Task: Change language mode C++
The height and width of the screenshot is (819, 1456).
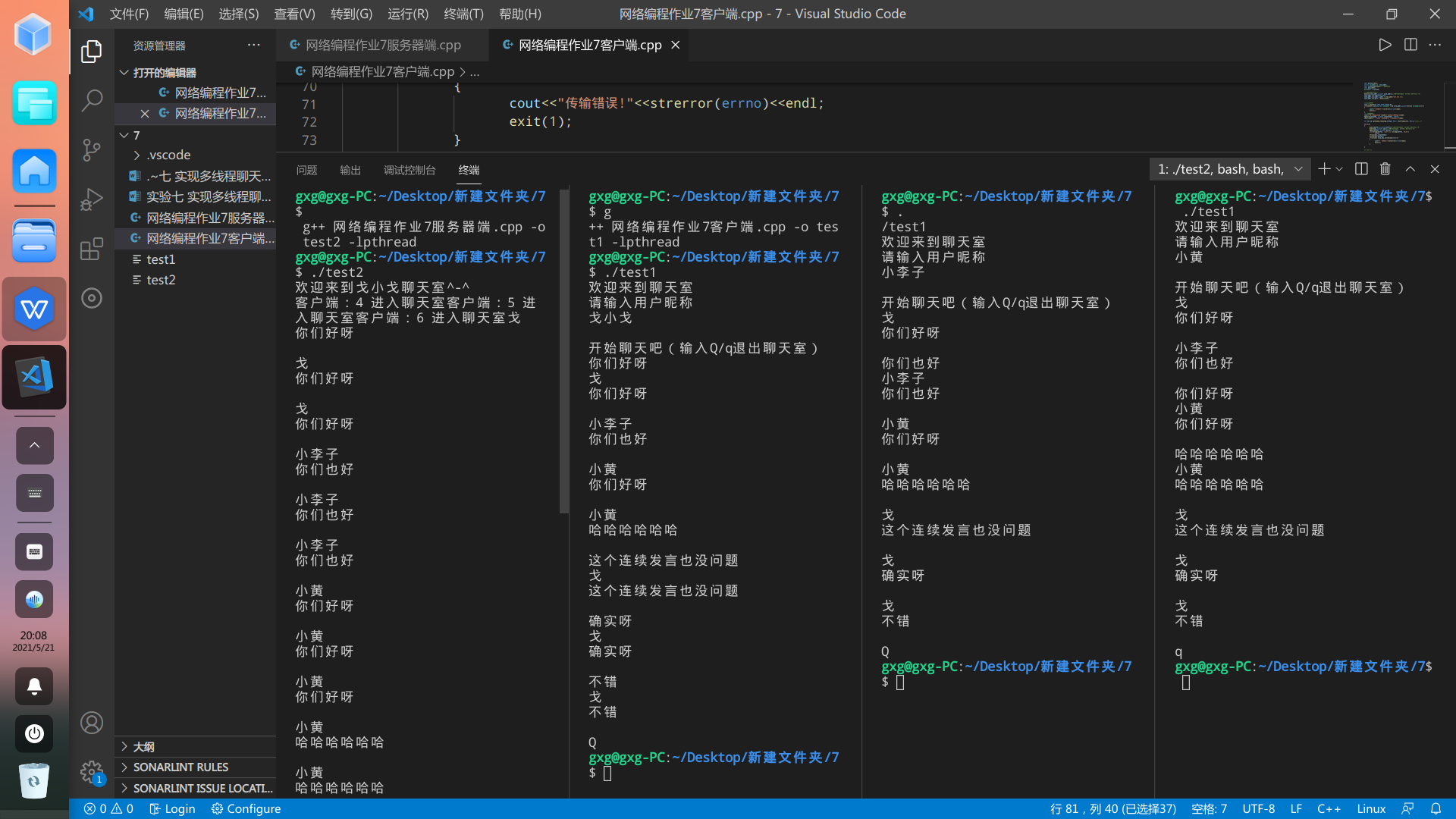Action: pyautogui.click(x=1329, y=808)
